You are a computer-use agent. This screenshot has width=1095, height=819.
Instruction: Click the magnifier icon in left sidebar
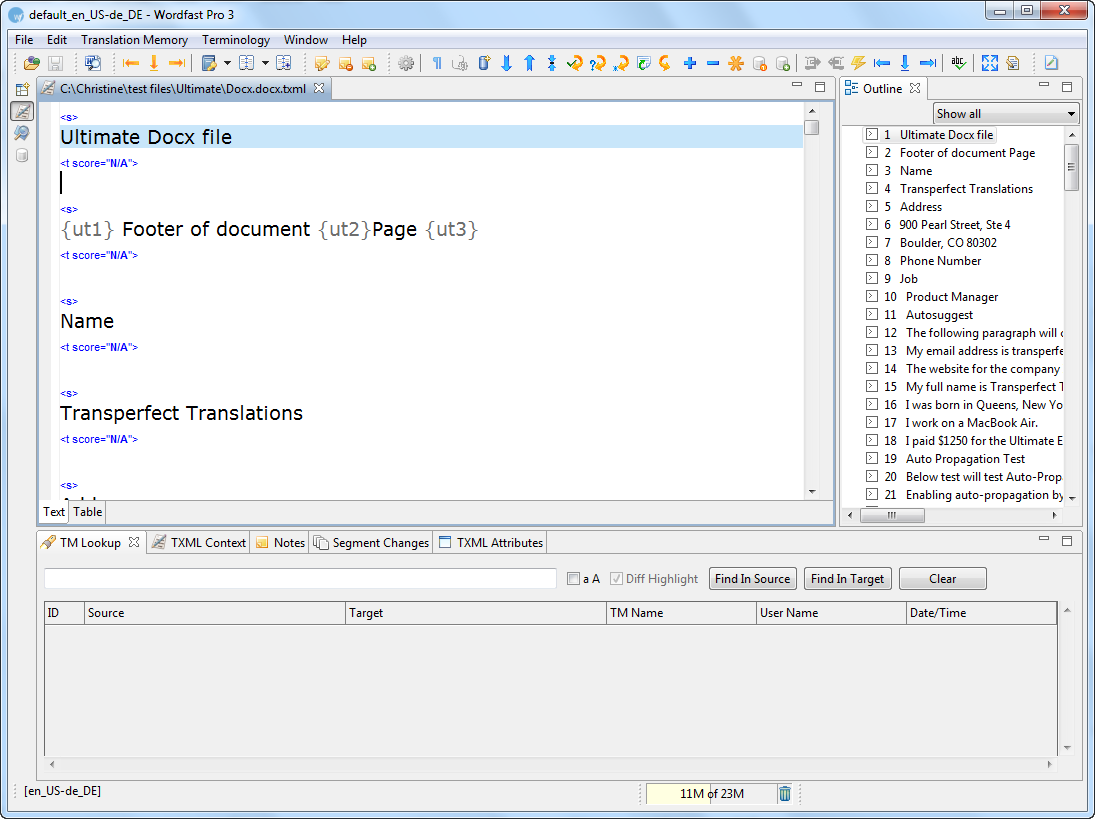(22, 133)
